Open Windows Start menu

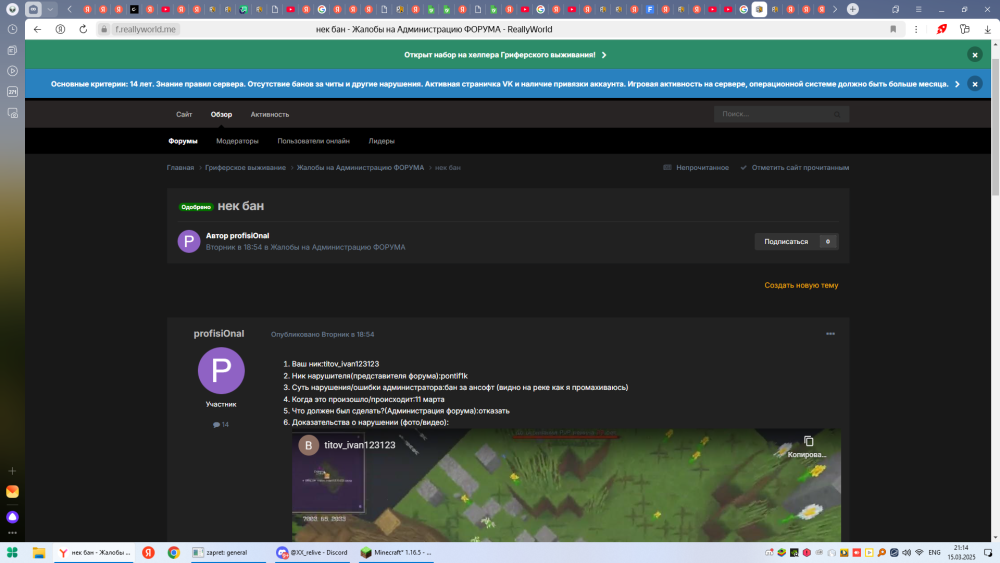[12, 553]
